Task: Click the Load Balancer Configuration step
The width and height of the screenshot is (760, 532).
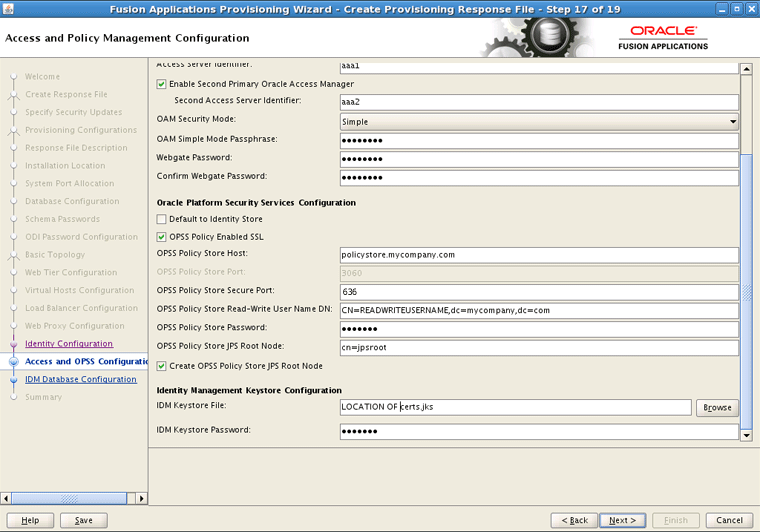Action: click(x=81, y=308)
